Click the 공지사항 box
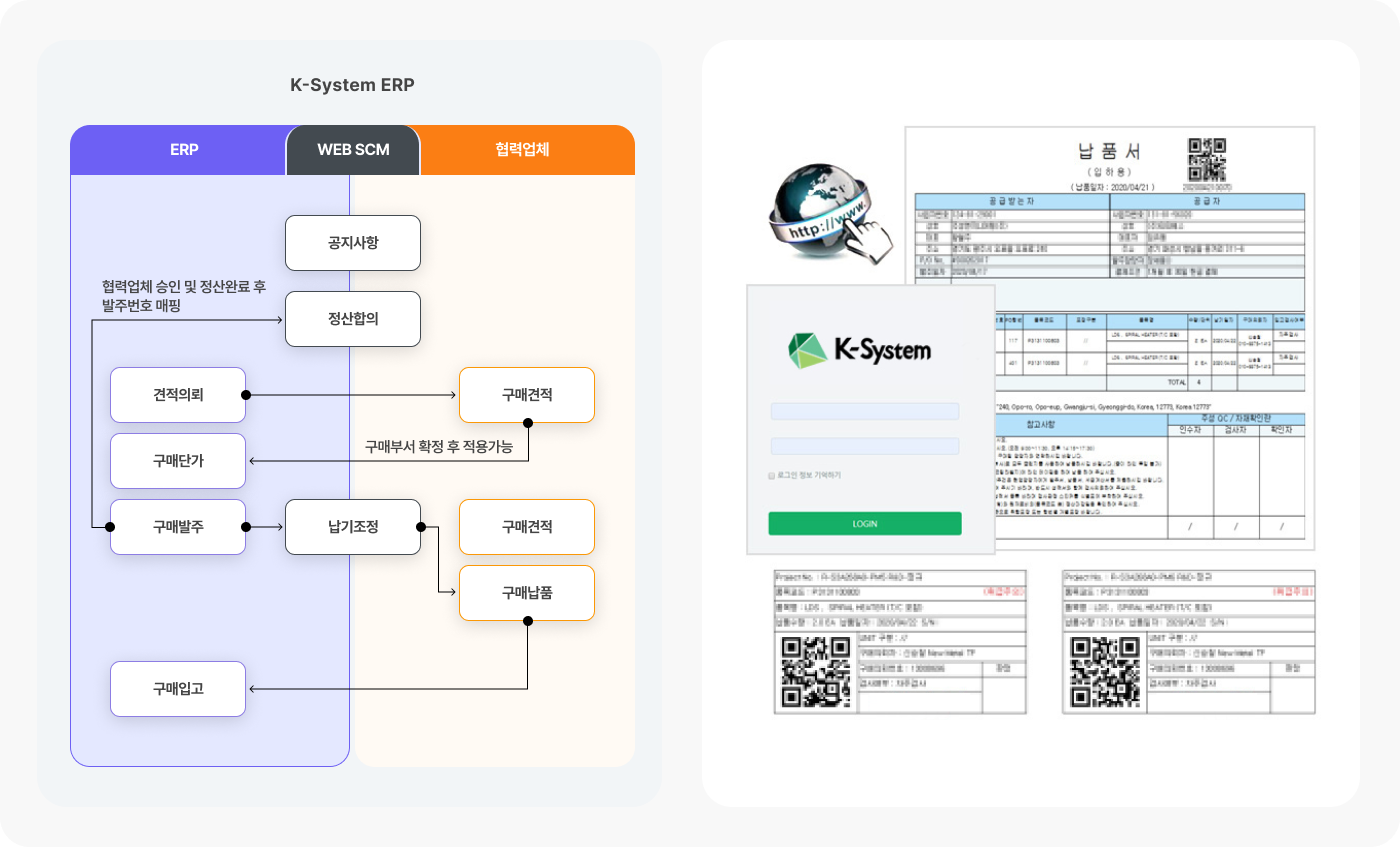 coord(353,243)
